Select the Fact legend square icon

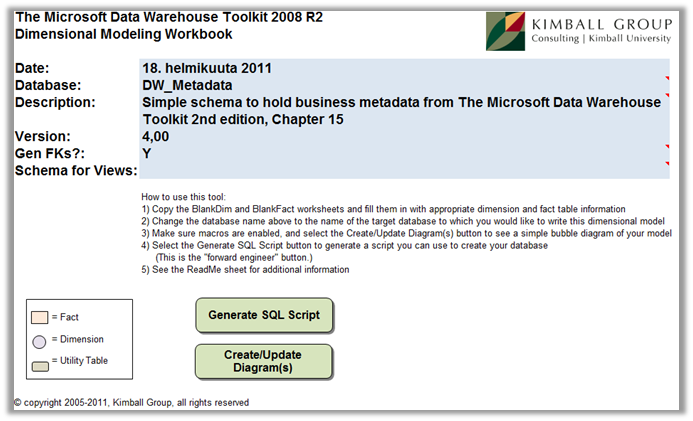(38, 317)
